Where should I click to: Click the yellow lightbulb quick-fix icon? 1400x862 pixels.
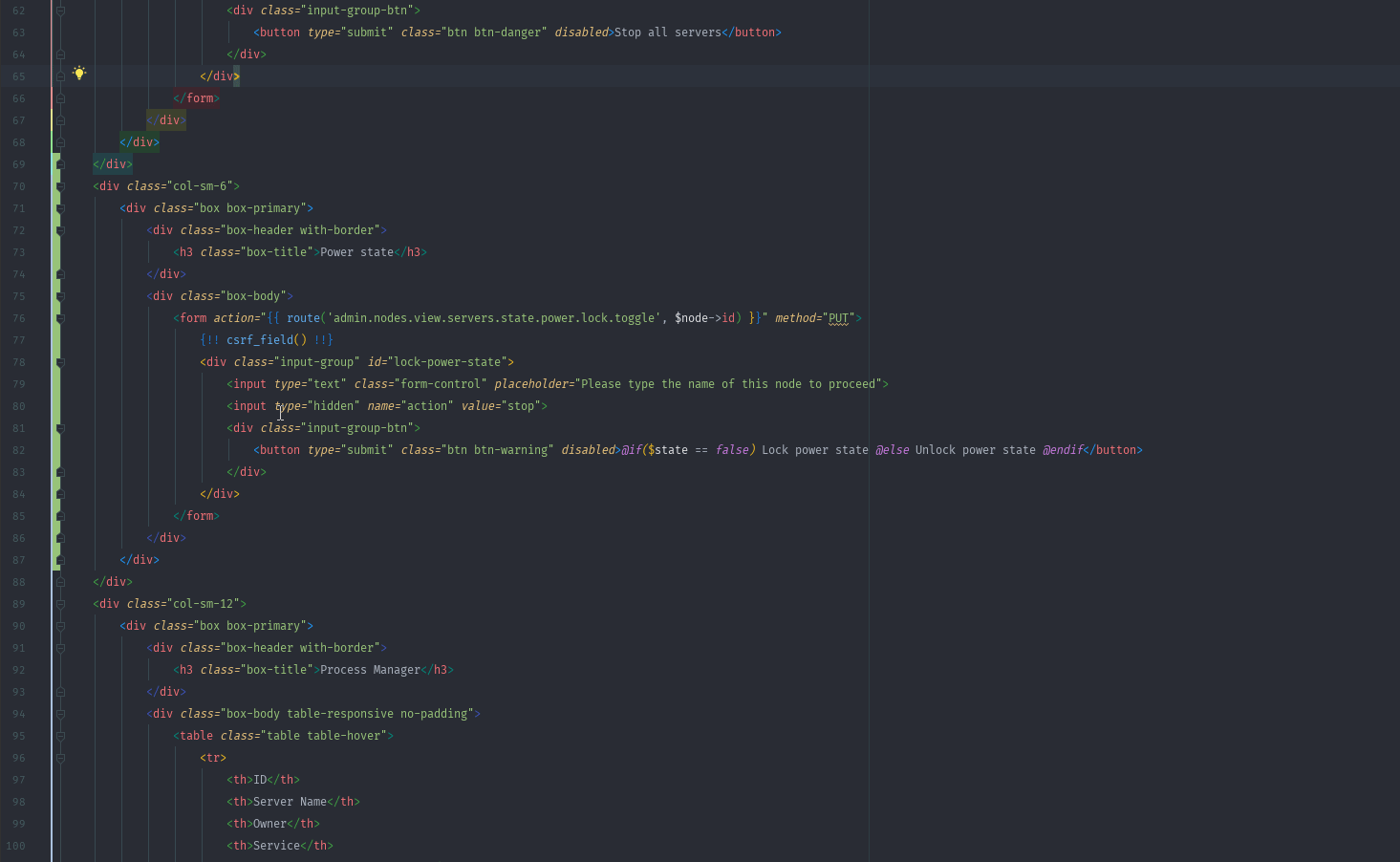click(79, 74)
